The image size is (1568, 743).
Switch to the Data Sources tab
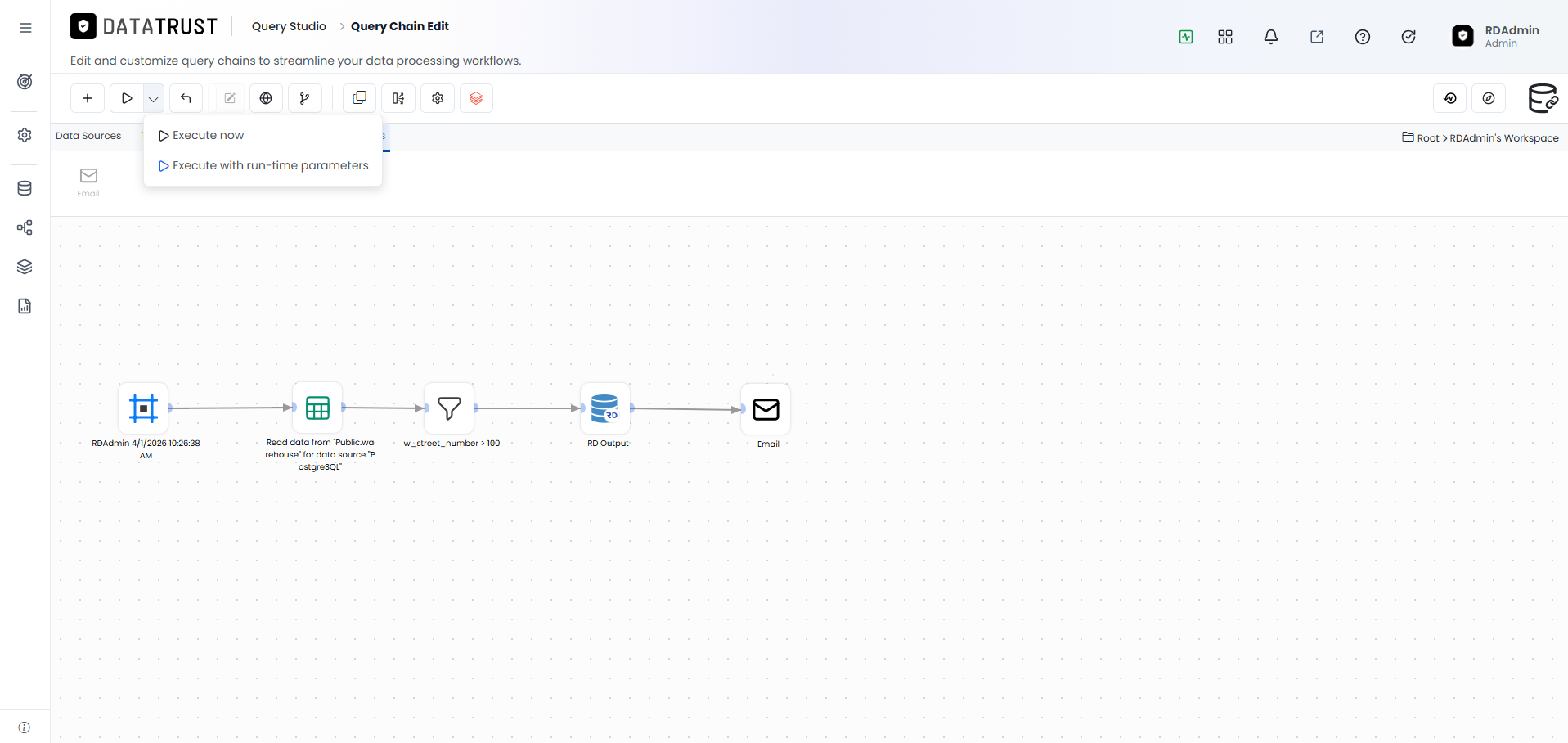pos(88,136)
